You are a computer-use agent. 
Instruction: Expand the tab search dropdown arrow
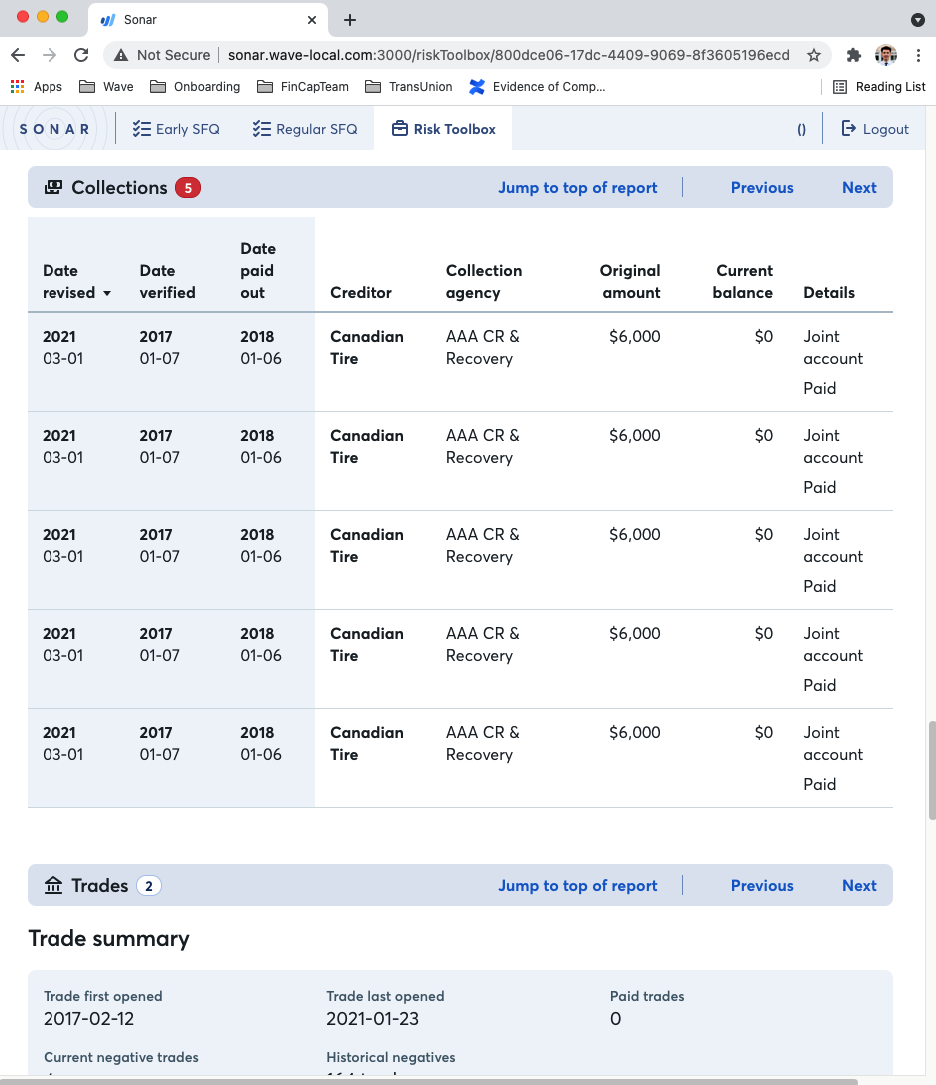click(x=917, y=20)
